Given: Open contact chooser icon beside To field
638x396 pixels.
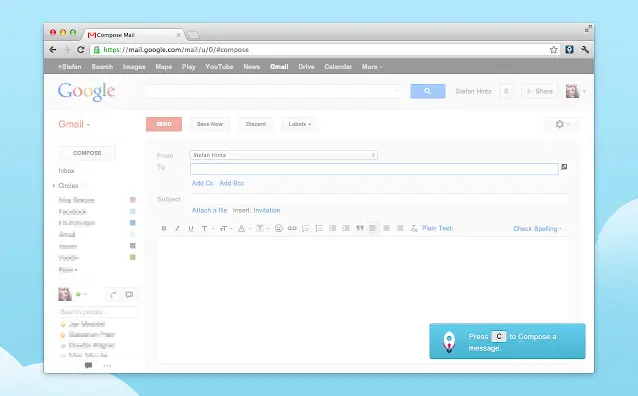Looking at the screenshot, I should [x=564, y=167].
